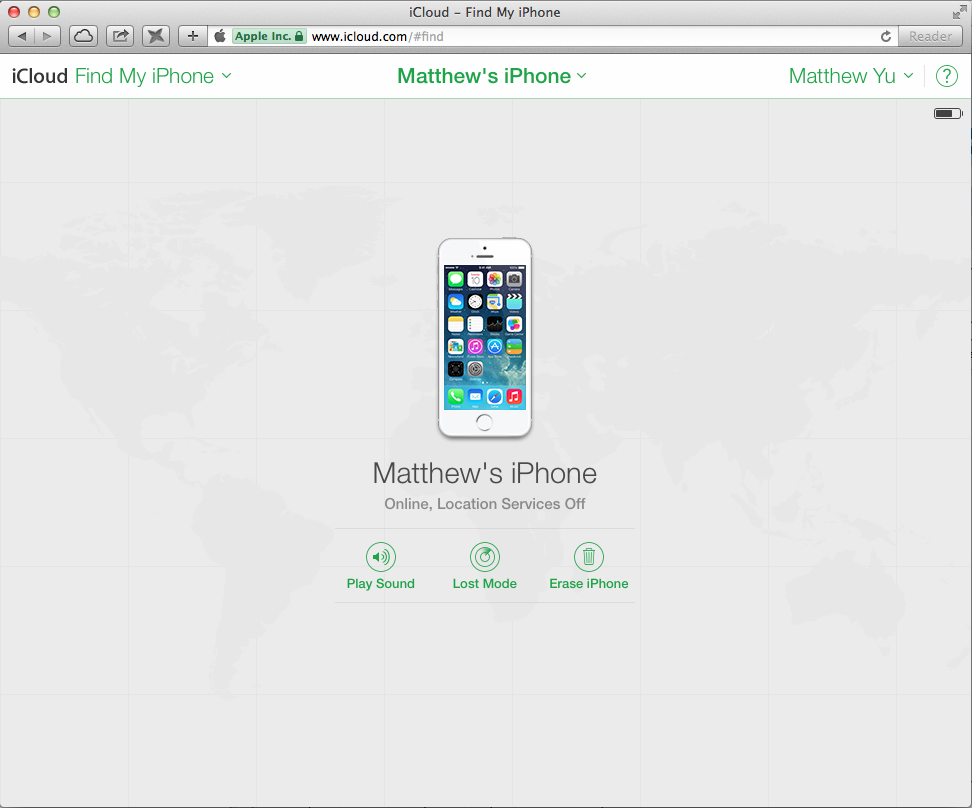
Task: Reload the page with the refresh icon
Action: tap(886, 37)
